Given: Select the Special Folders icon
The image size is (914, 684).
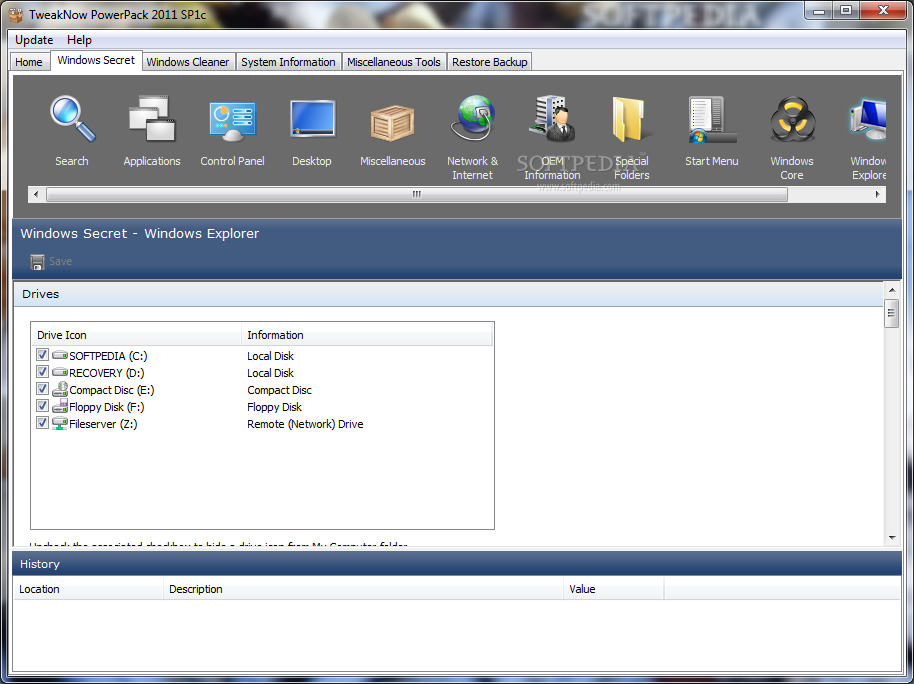Looking at the screenshot, I should [631, 120].
